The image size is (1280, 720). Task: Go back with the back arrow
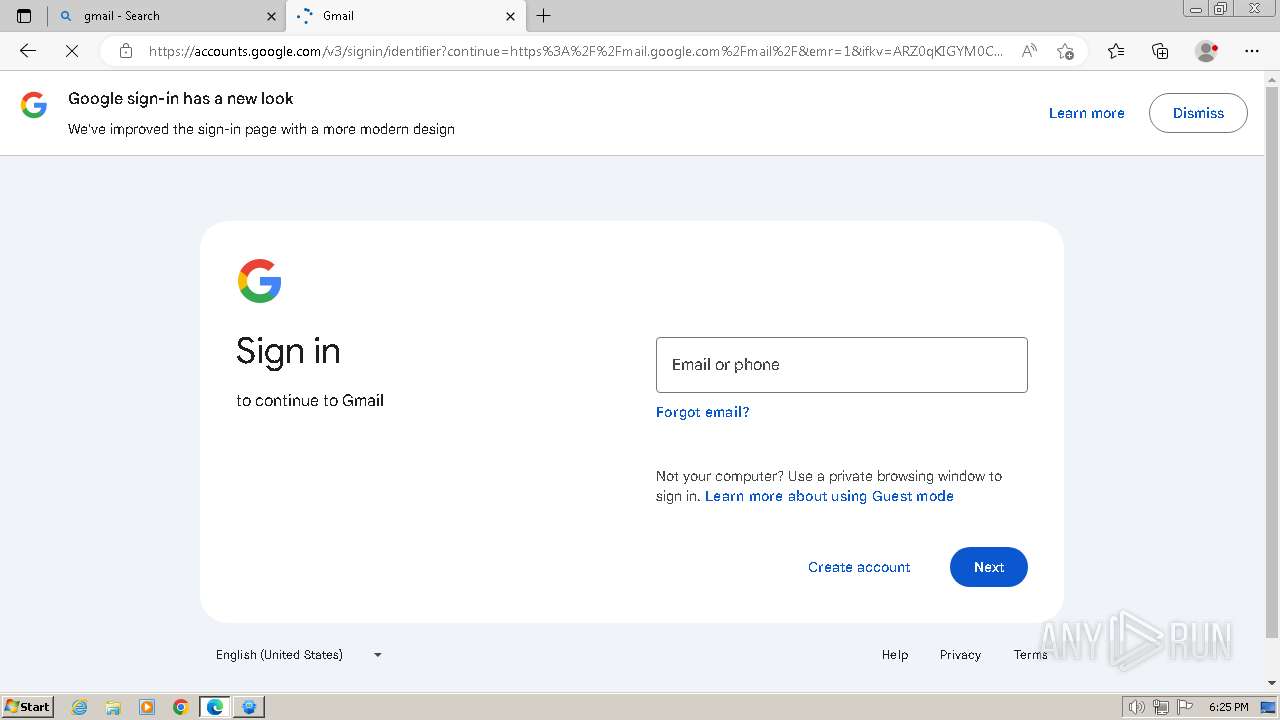point(28,51)
